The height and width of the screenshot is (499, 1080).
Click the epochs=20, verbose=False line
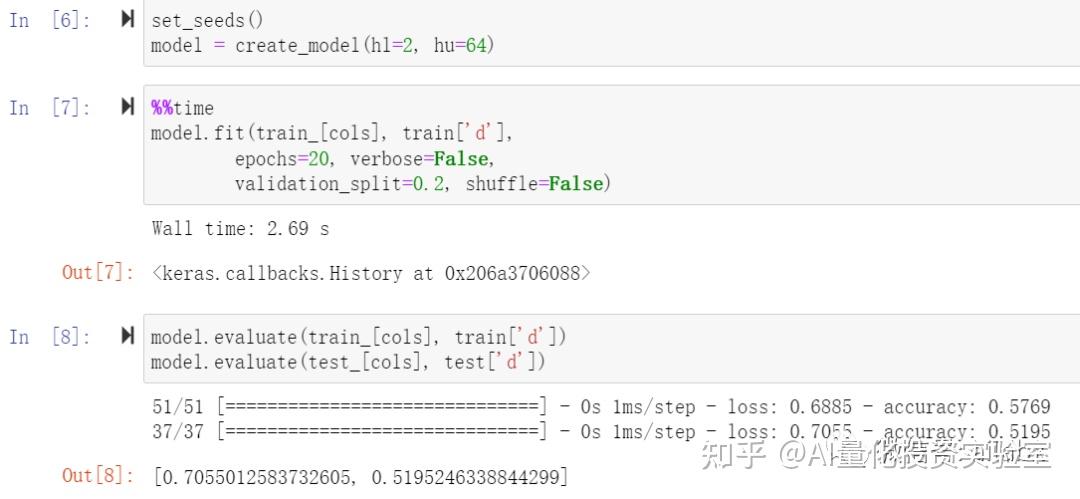(x=364, y=159)
